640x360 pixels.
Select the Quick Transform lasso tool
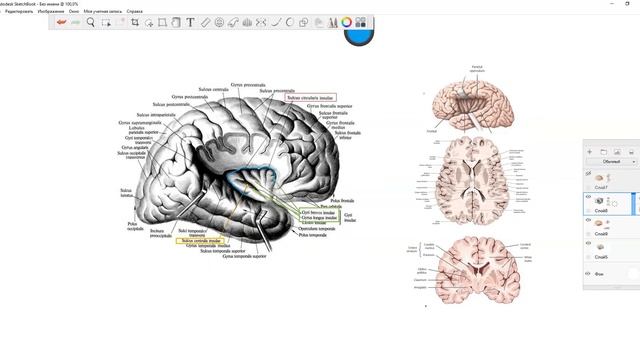[149, 23]
